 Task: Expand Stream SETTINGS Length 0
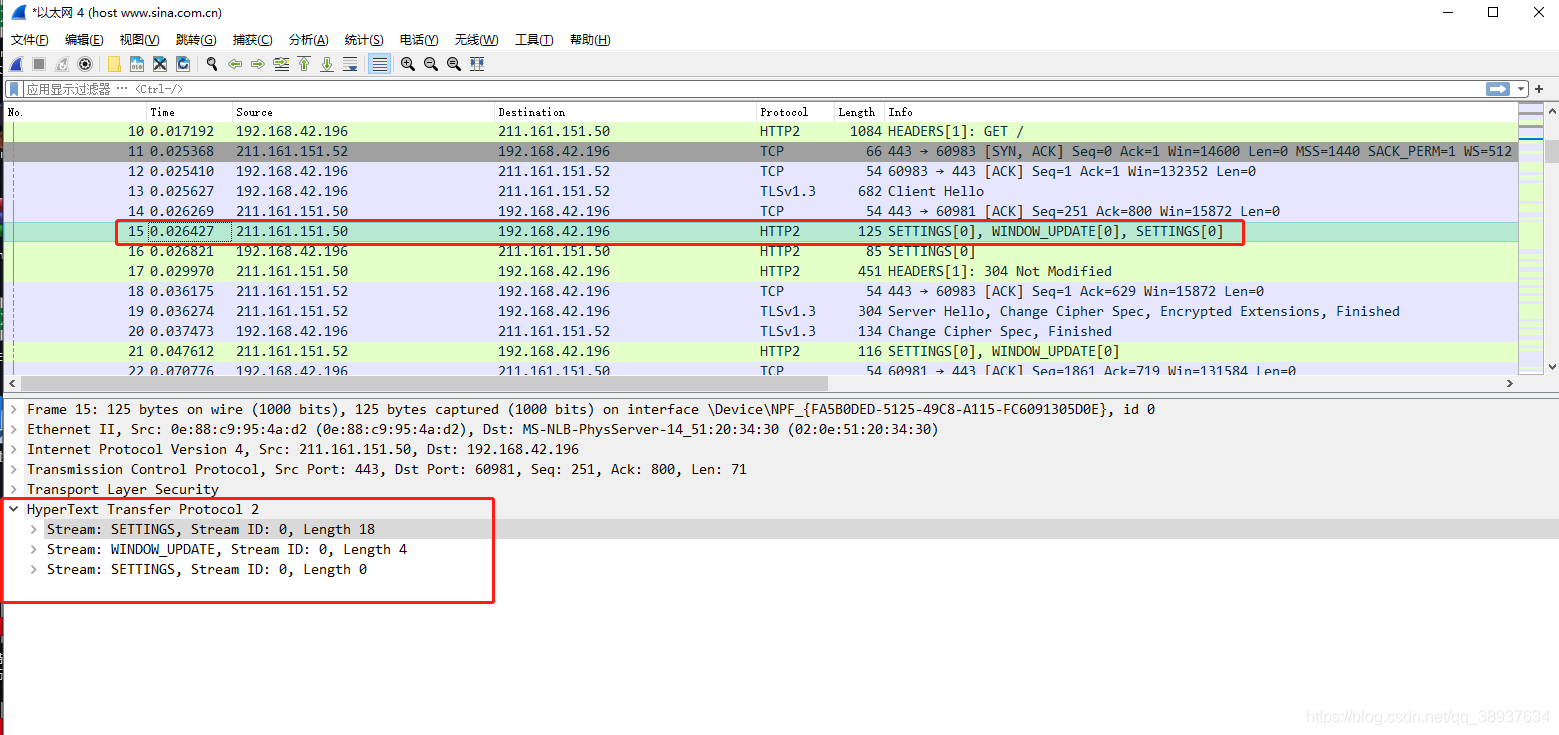coord(34,569)
